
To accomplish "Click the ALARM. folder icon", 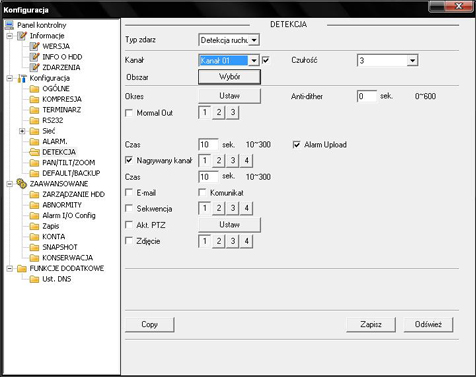I will pos(34,142).
